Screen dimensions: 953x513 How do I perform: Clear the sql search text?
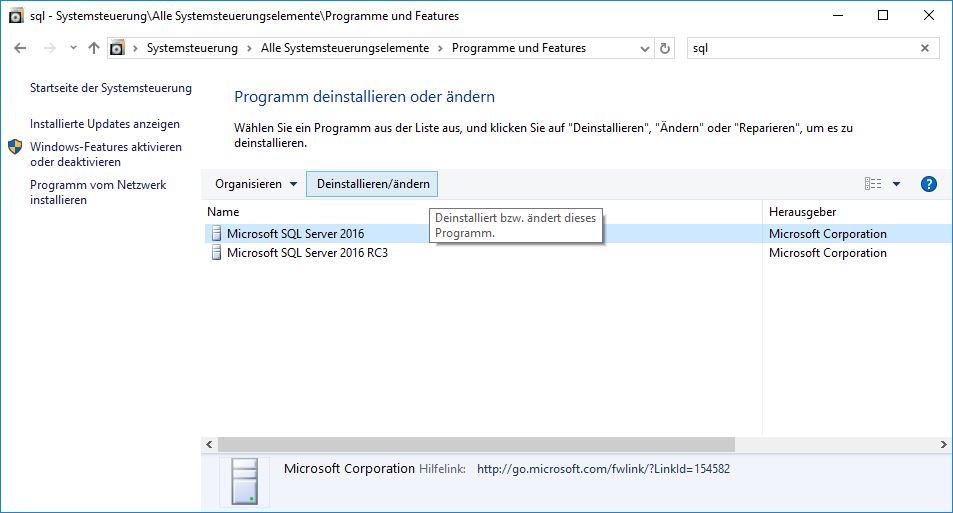tap(925, 48)
